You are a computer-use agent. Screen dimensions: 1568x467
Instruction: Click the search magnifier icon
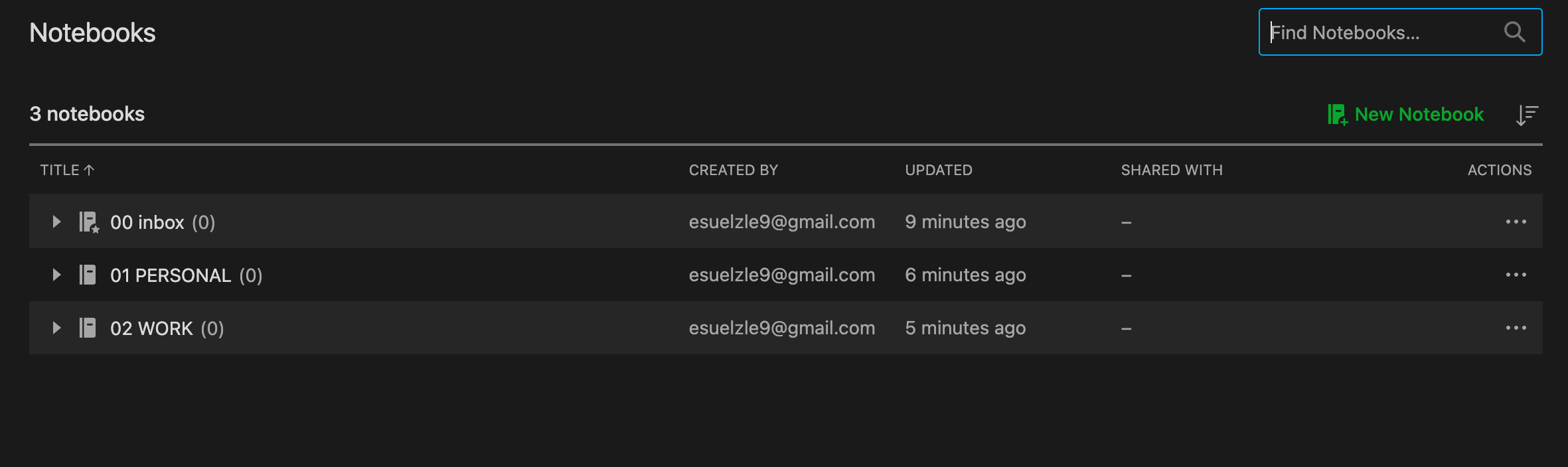(1514, 32)
